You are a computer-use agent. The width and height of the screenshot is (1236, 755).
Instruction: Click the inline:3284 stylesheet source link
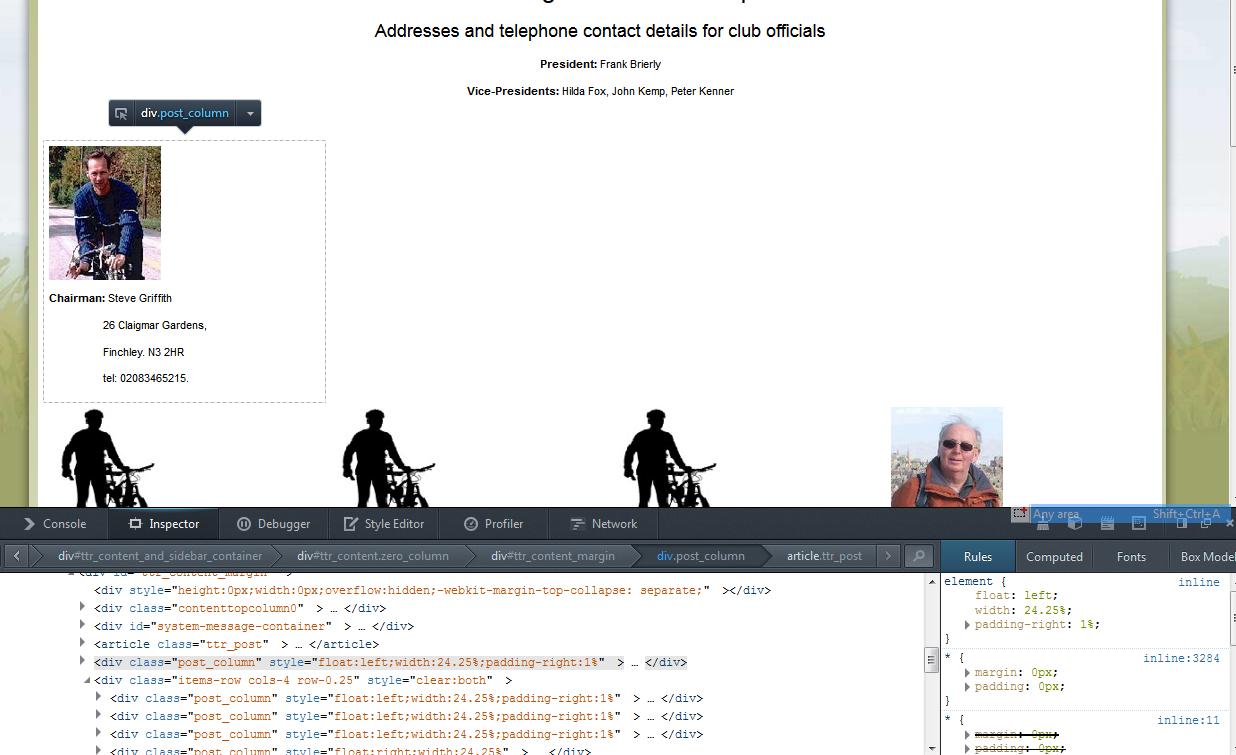point(1181,658)
